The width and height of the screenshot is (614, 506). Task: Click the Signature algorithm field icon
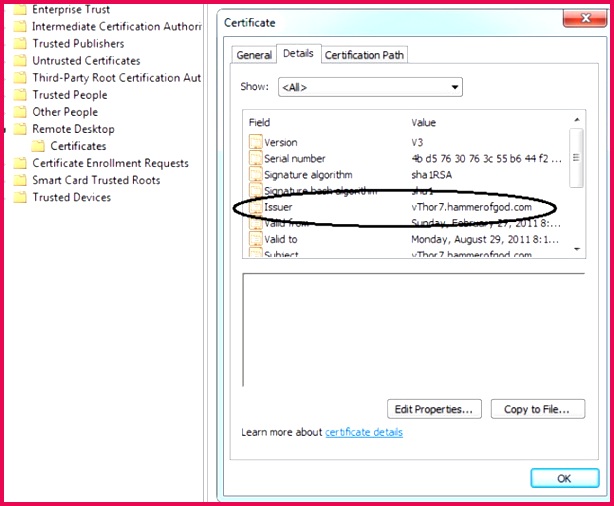pos(256,174)
